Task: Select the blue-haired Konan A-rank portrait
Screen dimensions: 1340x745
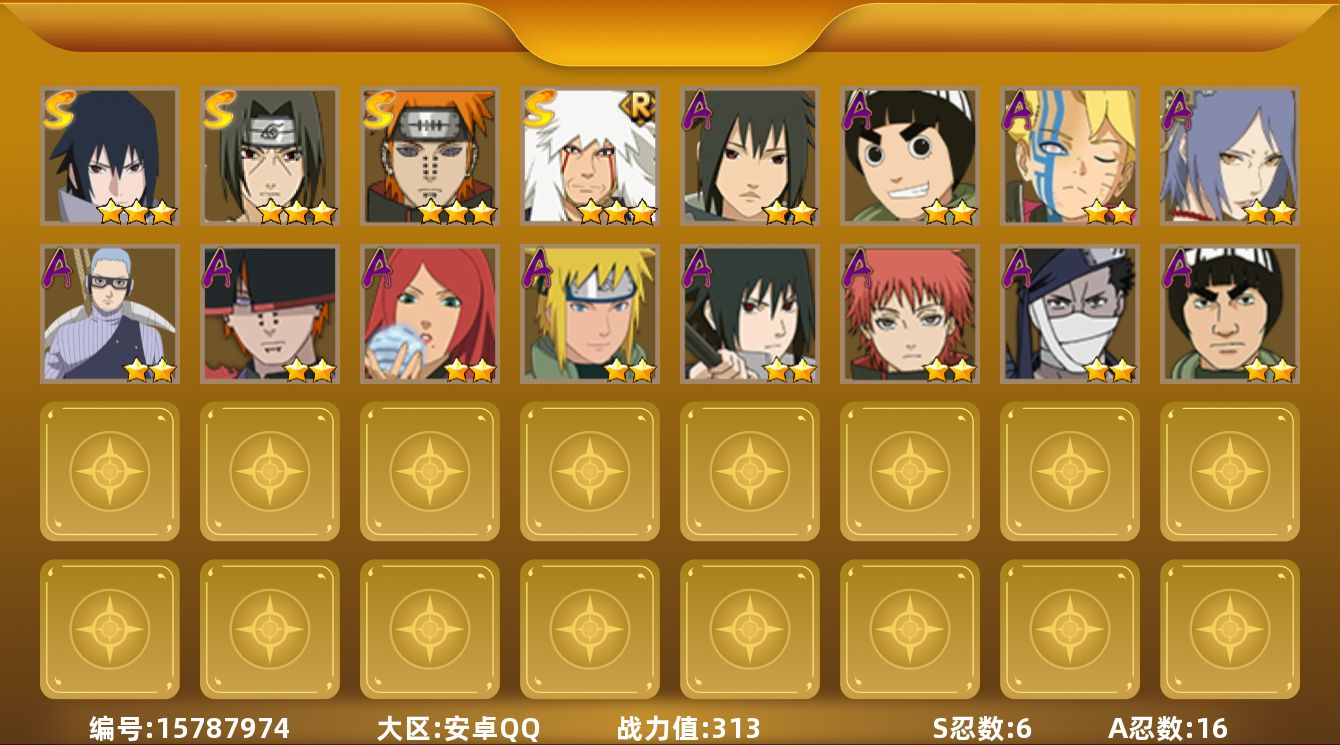Action: click(x=1230, y=156)
